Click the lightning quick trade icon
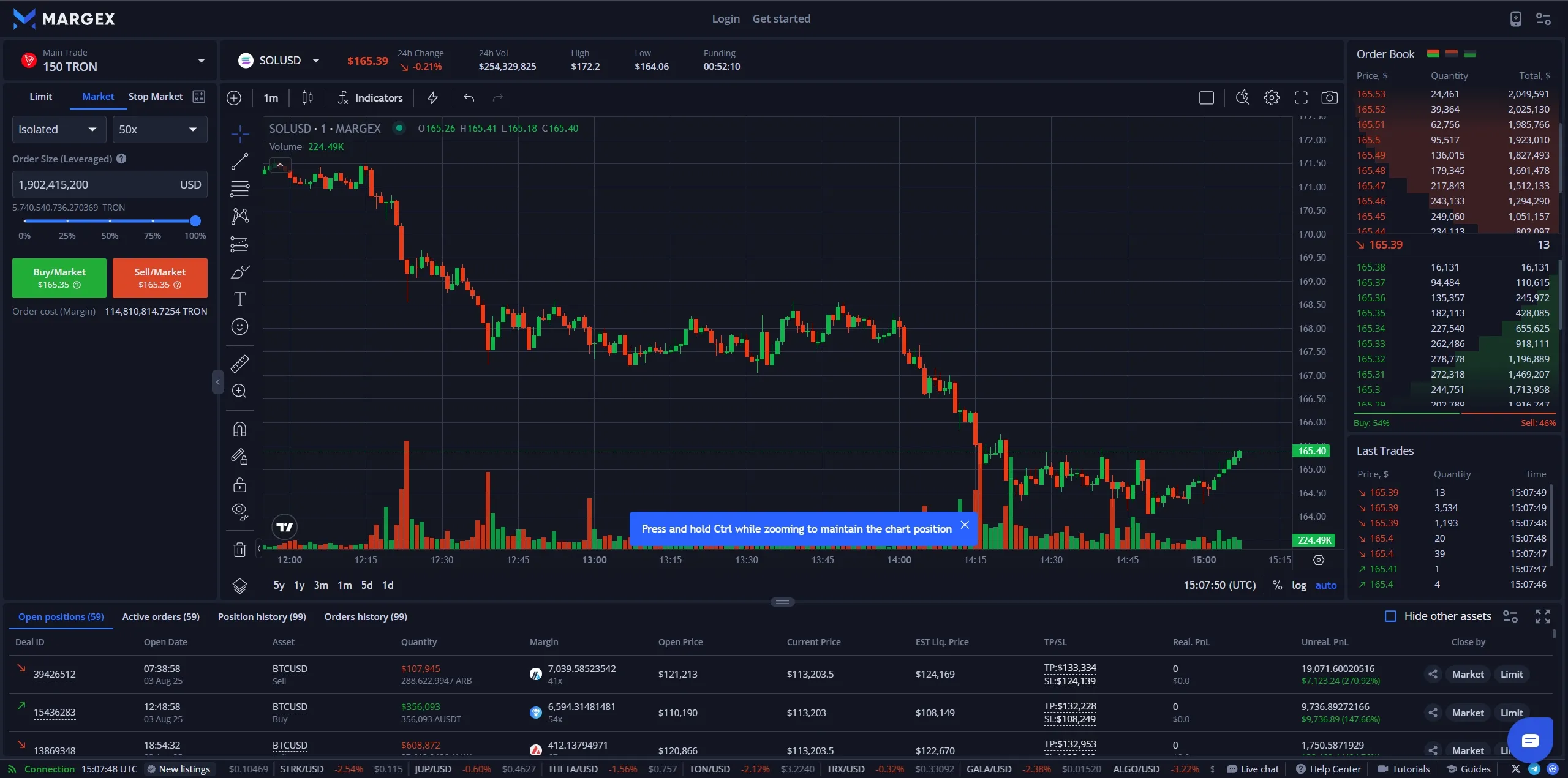 coord(432,98)
